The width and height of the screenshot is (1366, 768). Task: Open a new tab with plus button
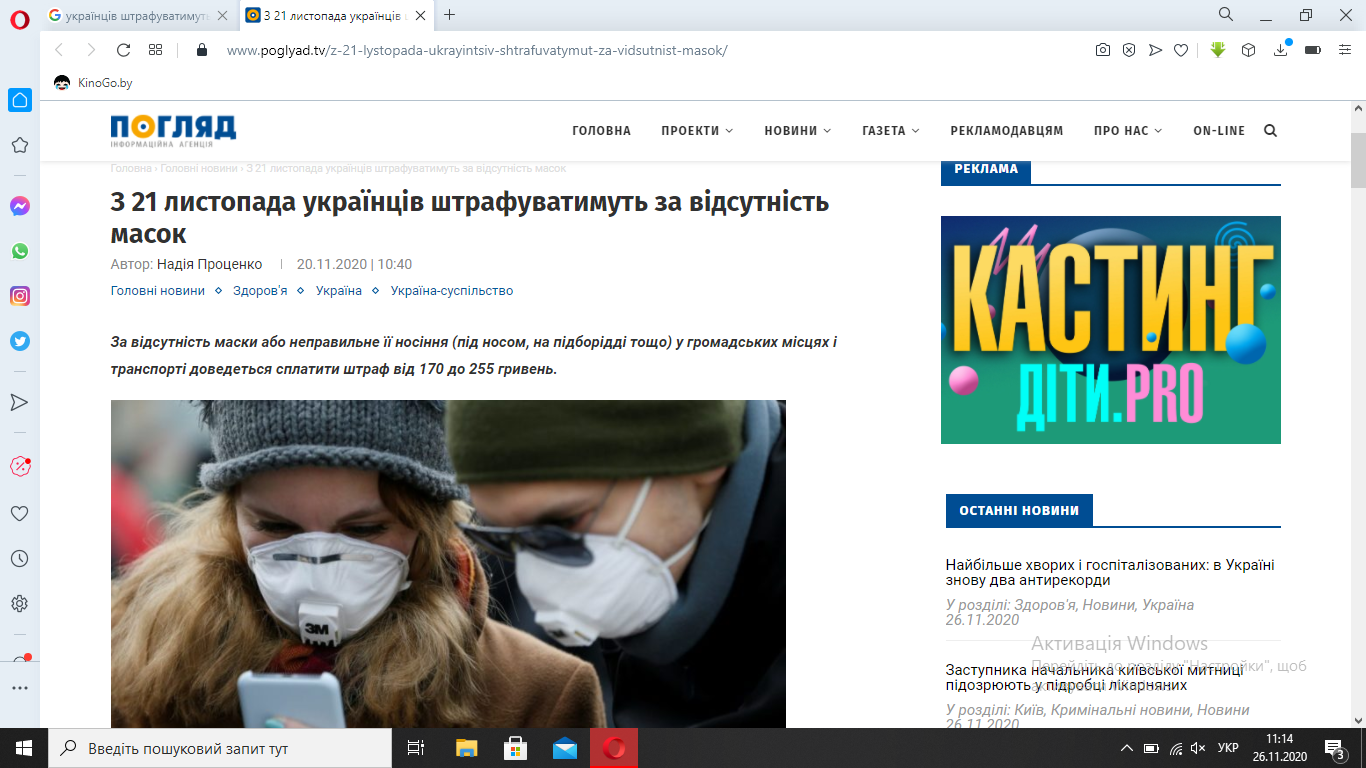pos(450,15)
